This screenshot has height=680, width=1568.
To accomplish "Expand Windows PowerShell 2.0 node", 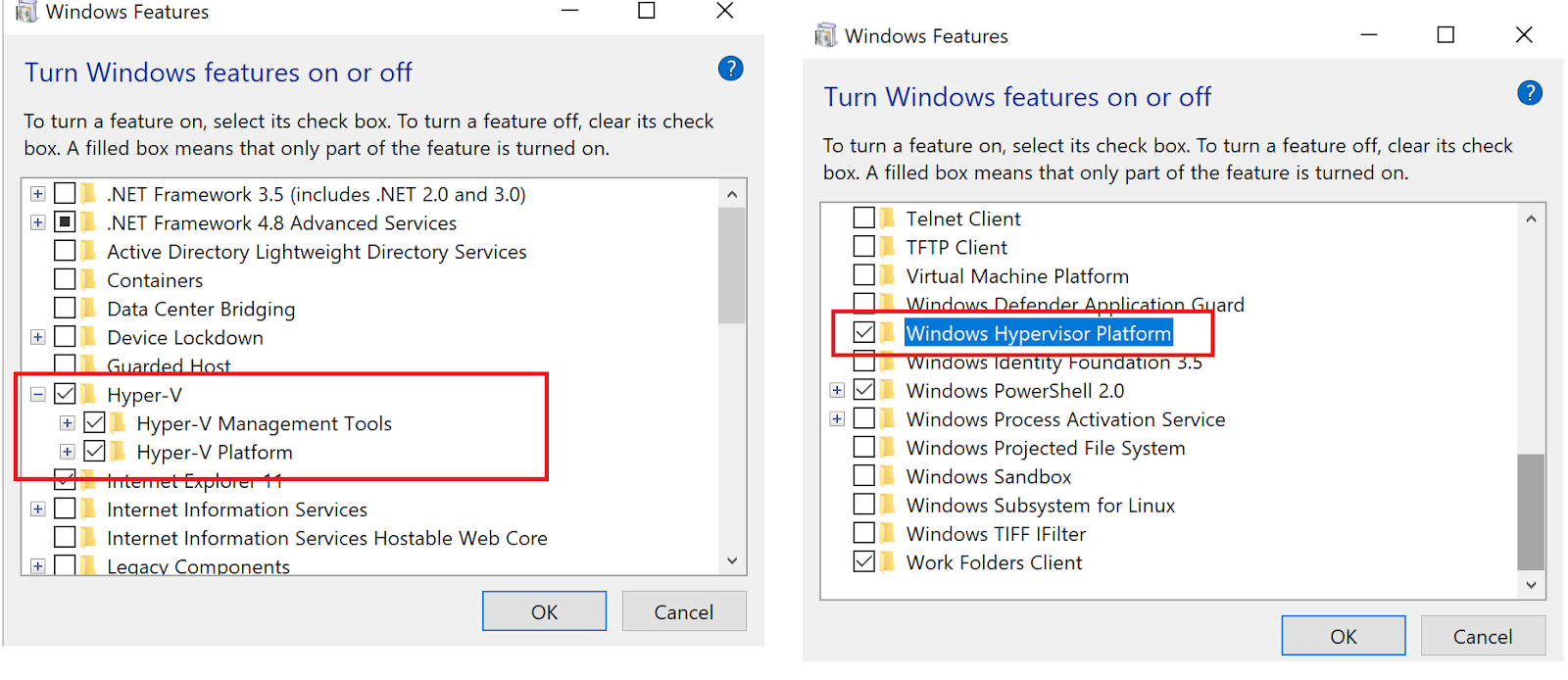I will click(x=837, y=390).
